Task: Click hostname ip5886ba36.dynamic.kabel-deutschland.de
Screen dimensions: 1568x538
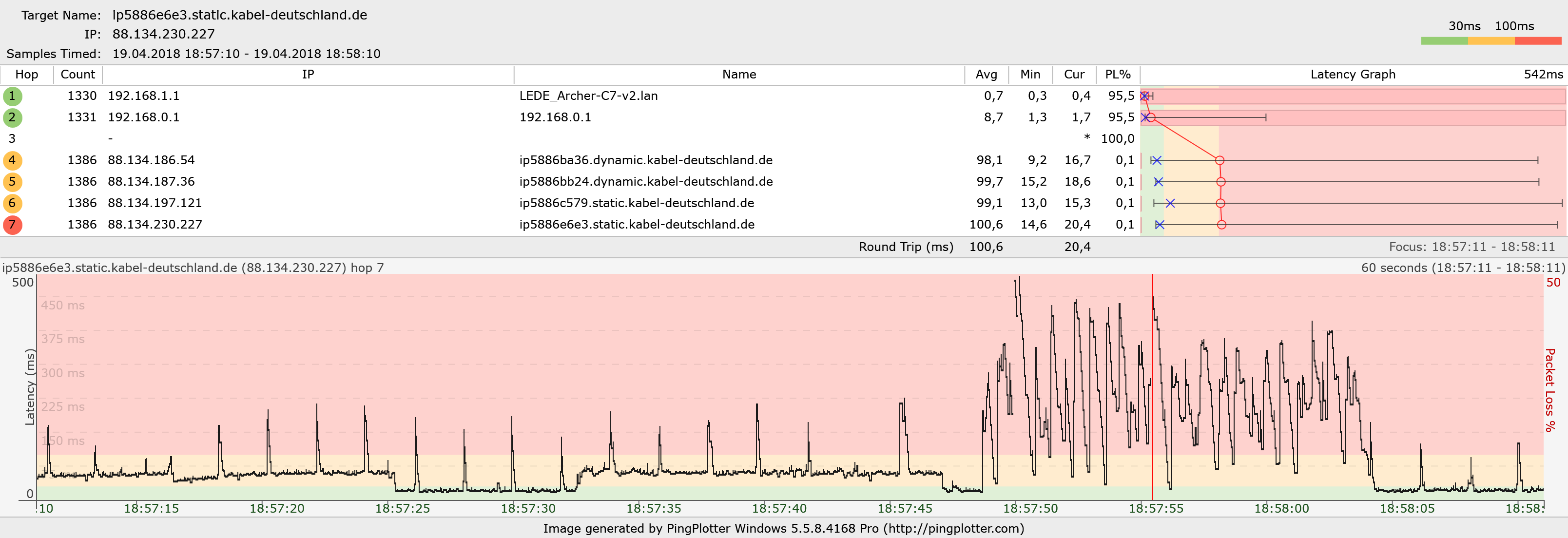Action: click(x=646, y=160)
